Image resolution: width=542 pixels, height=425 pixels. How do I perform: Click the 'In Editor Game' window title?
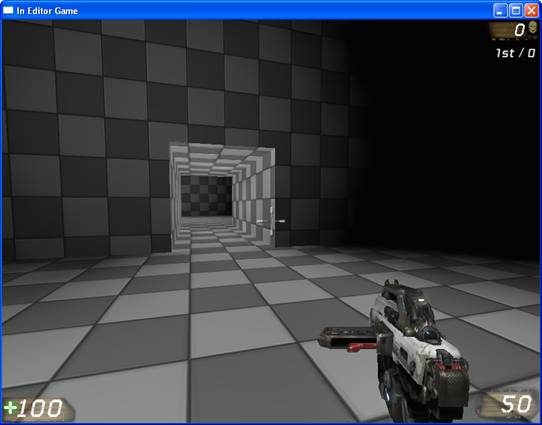click(47, 11)
